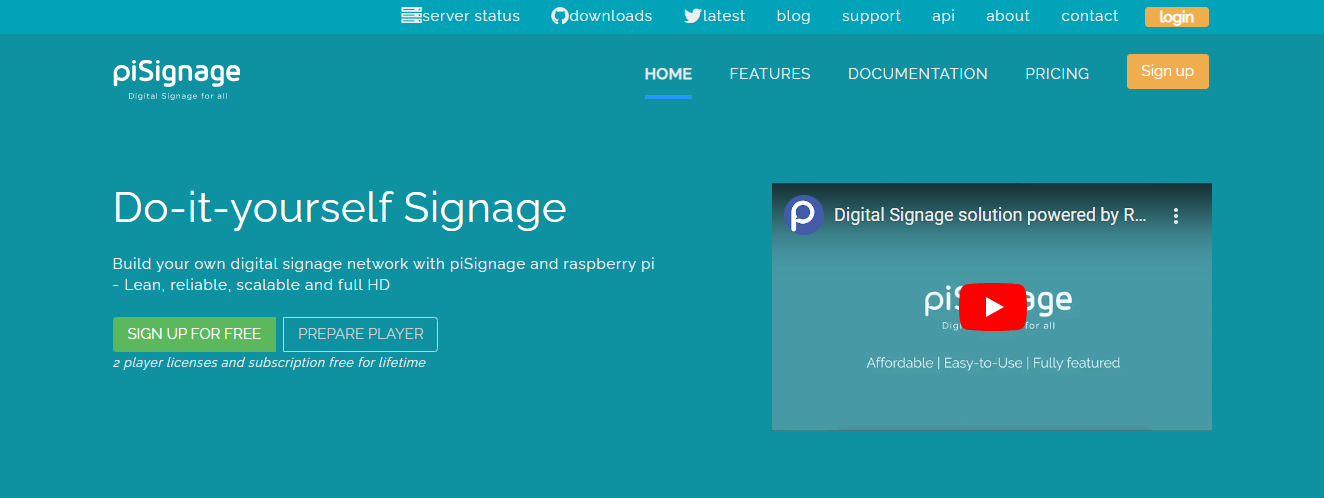Click the PREPARE PLAYER button
1324x498 pixels.
click(360, 334)
